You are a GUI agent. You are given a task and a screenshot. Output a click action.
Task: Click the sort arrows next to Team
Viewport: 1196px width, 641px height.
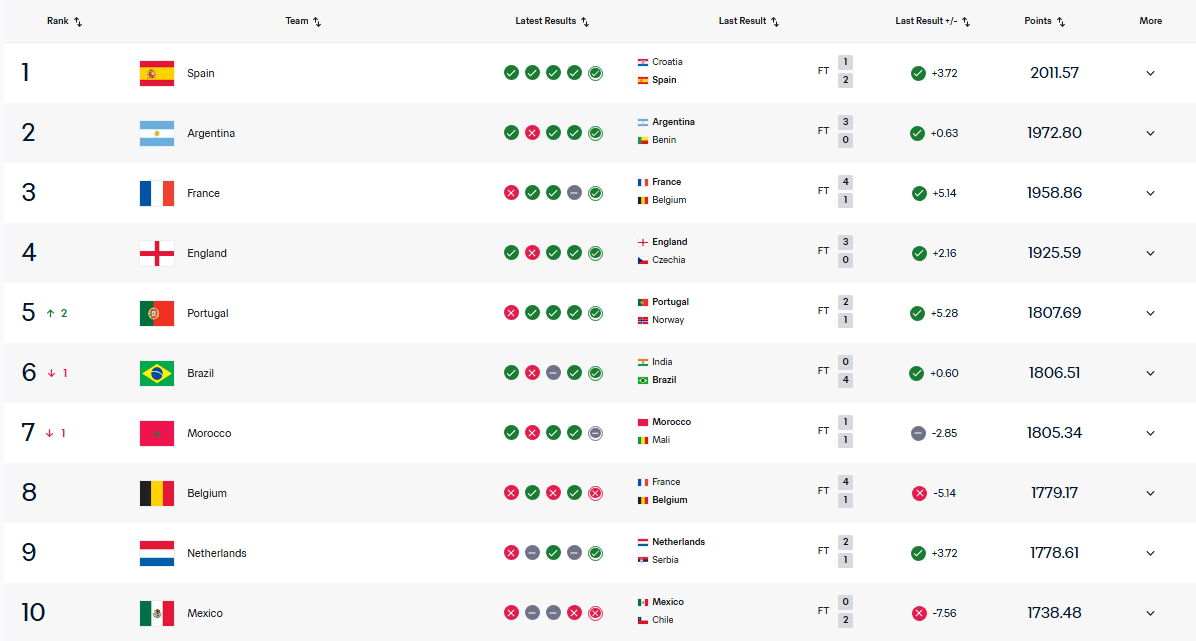(317, 22)
